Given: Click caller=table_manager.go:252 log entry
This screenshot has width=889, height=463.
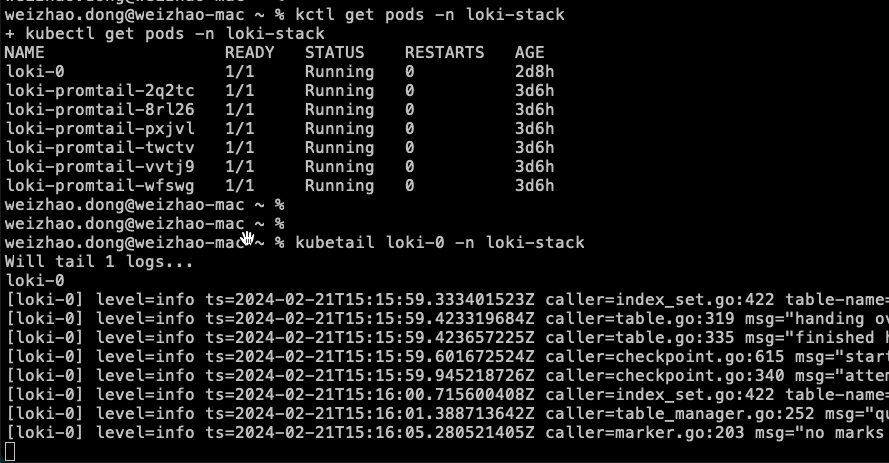Looking at the screenshot, I should pyautogui.click(x=680, y=414).
